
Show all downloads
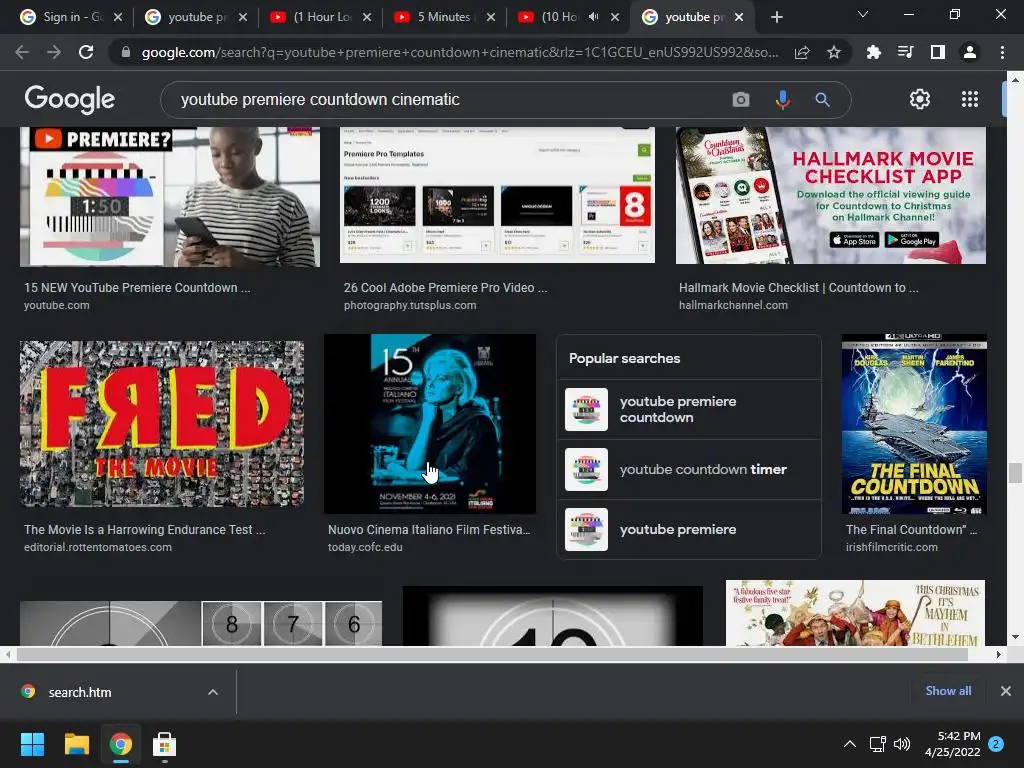pos(948,691)
